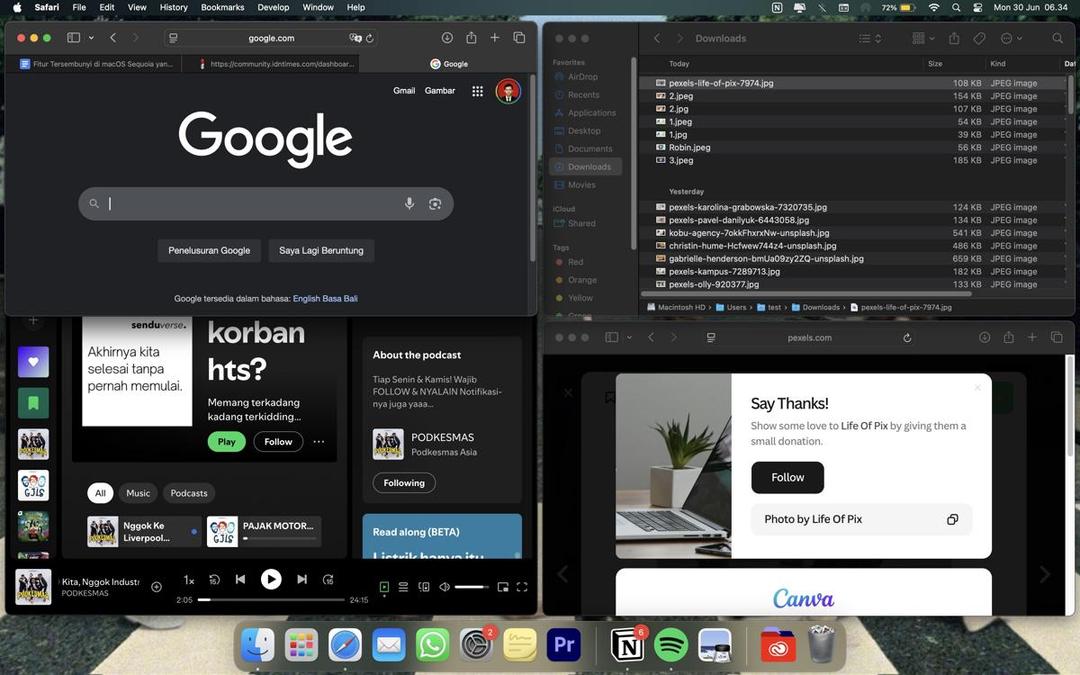The width and height of the screenshot is (1080, 675).
Task: Share page from Google Safari window
Action: pos(471,38)
